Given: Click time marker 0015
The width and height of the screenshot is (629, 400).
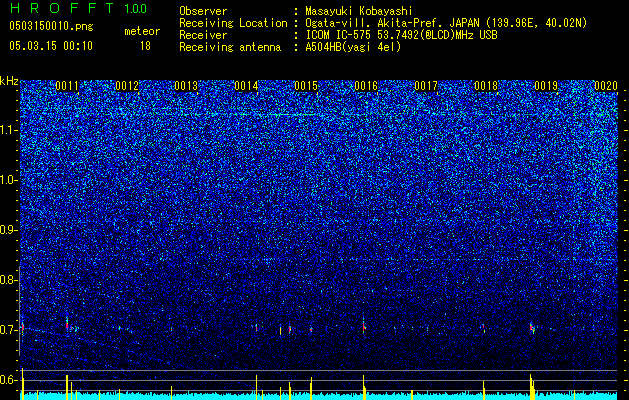Looking at the screenshot, I should 306,86.
